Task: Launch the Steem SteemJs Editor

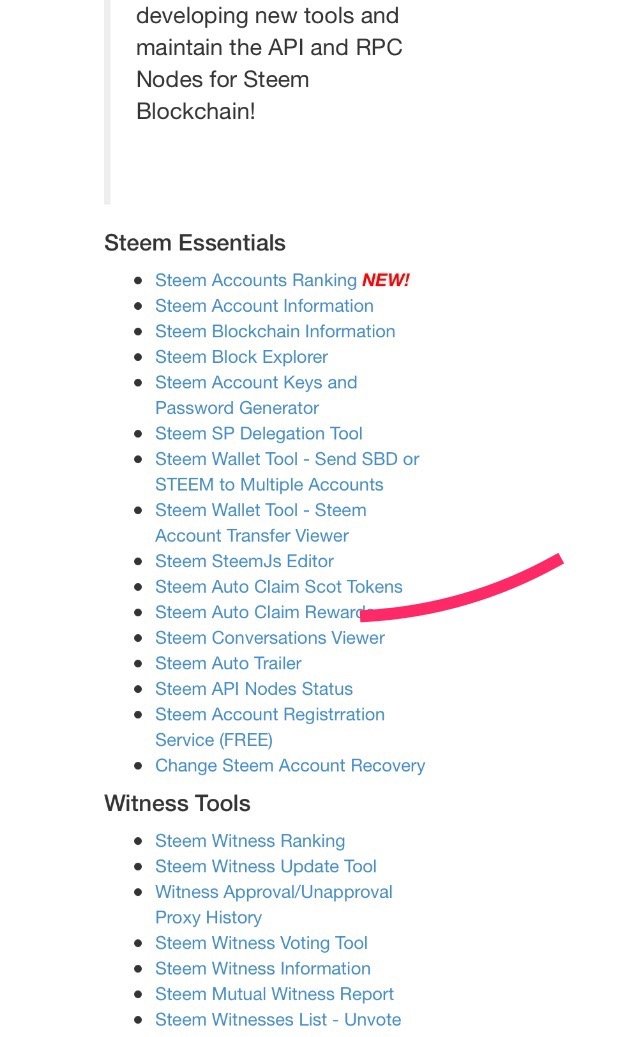Action: point(244,562)
